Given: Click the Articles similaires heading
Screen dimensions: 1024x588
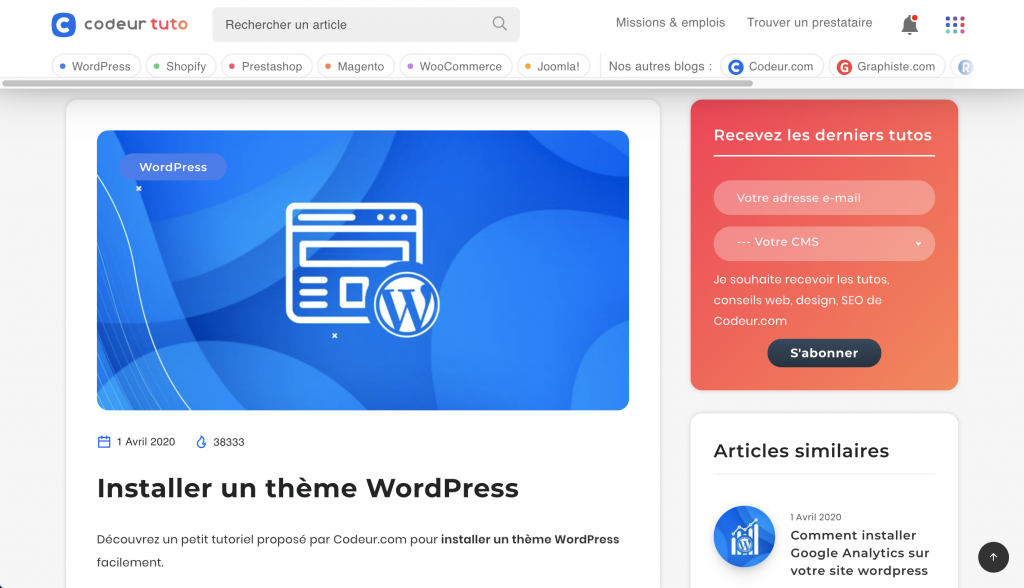Looking at the screenshot, I should [x=801, y=451].
